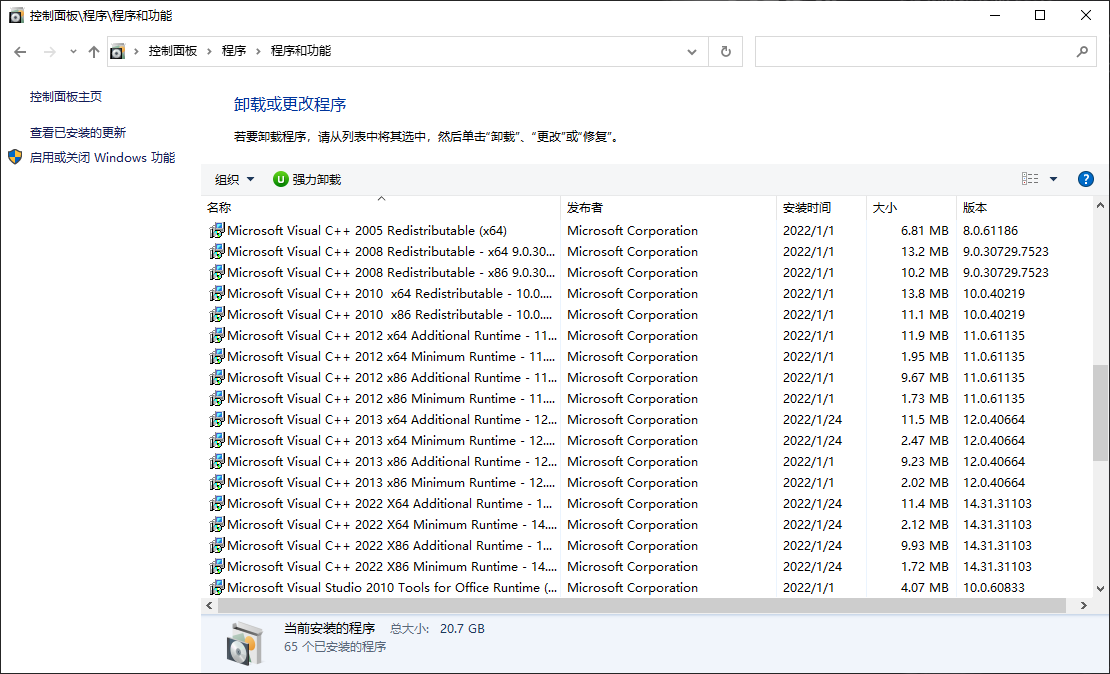The image size is (1110, 674).
Task: Click the 强力卸载 button
Action: (307, 180)
